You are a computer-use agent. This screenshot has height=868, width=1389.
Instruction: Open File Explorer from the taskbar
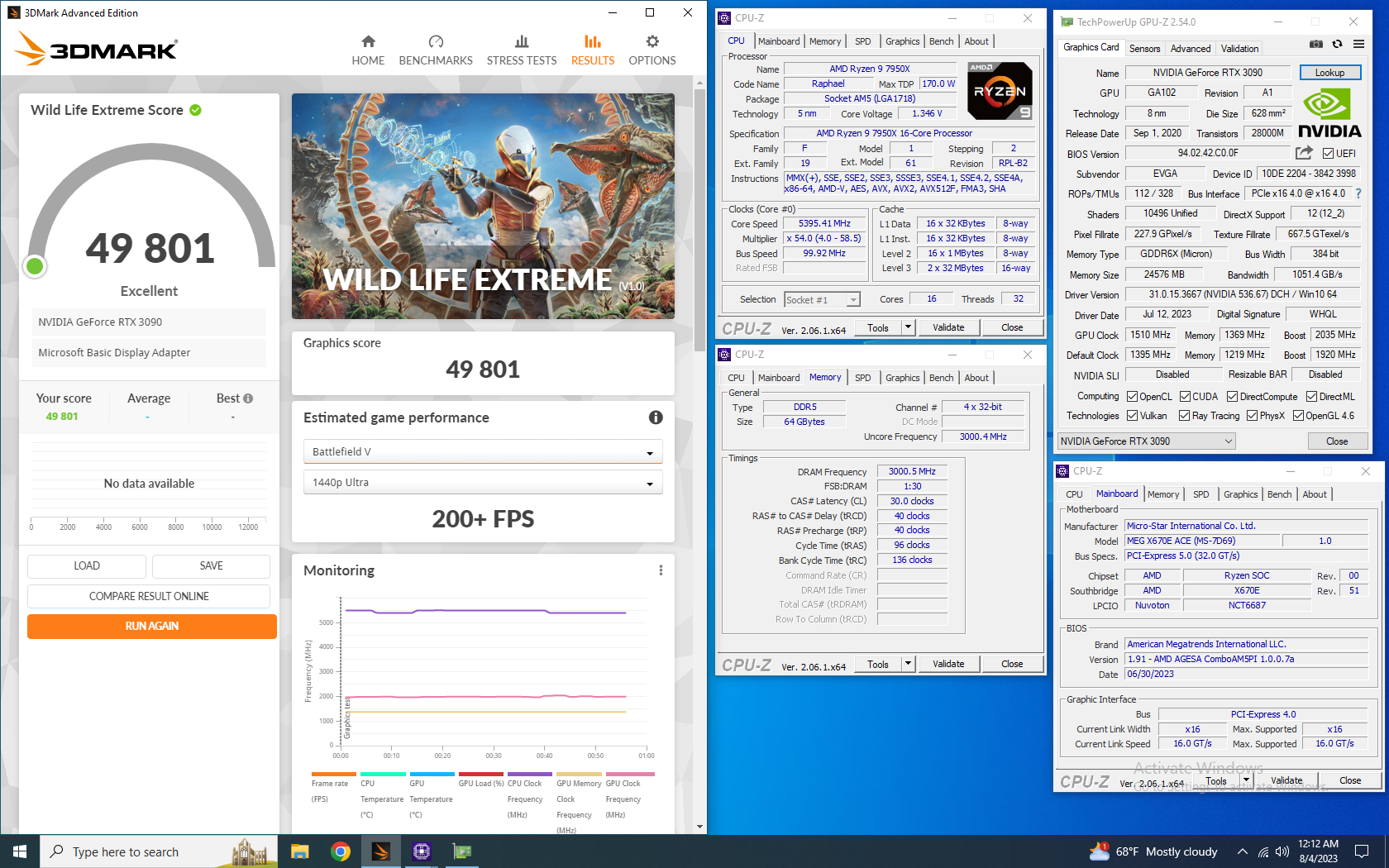[299, 851]
